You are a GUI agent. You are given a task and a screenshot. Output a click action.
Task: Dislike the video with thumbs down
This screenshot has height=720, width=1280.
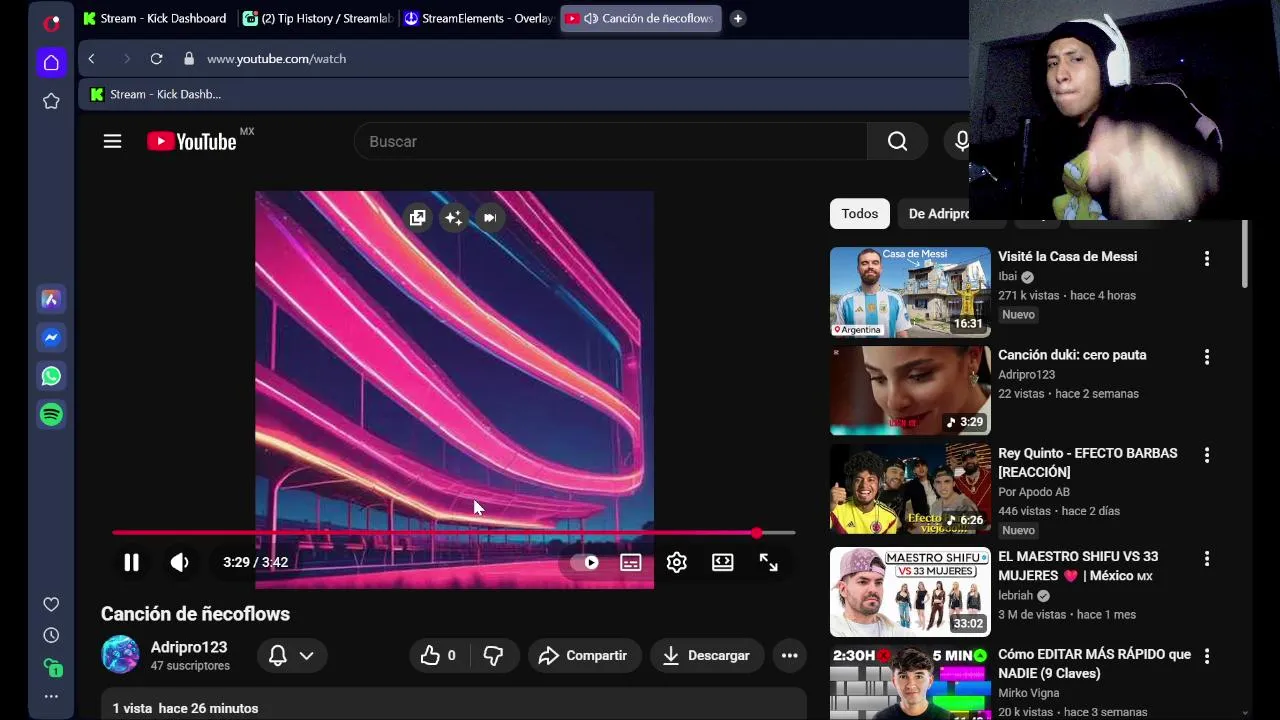tap(493, 656)
